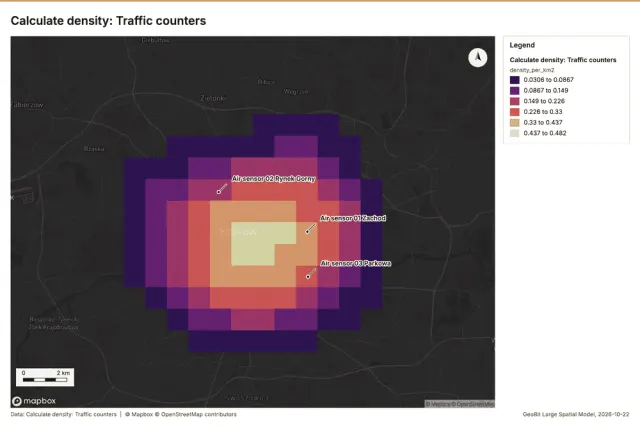Screen dimensions: 640x427
Task: Click the page title 'Calculate density: Traffic counters'
Action: pyautogui.click(x=108, y=21)
